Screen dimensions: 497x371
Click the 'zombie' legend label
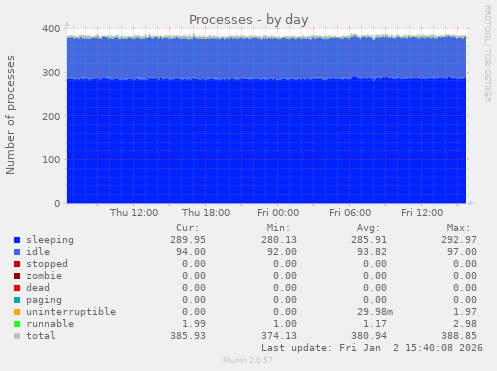[44, 276]
